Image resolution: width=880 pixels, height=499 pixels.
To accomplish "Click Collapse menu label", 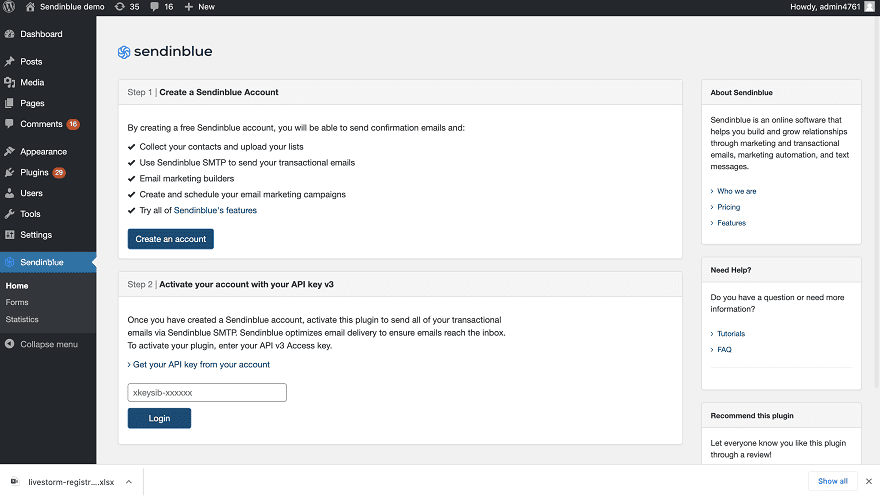I will coord(49,344).
